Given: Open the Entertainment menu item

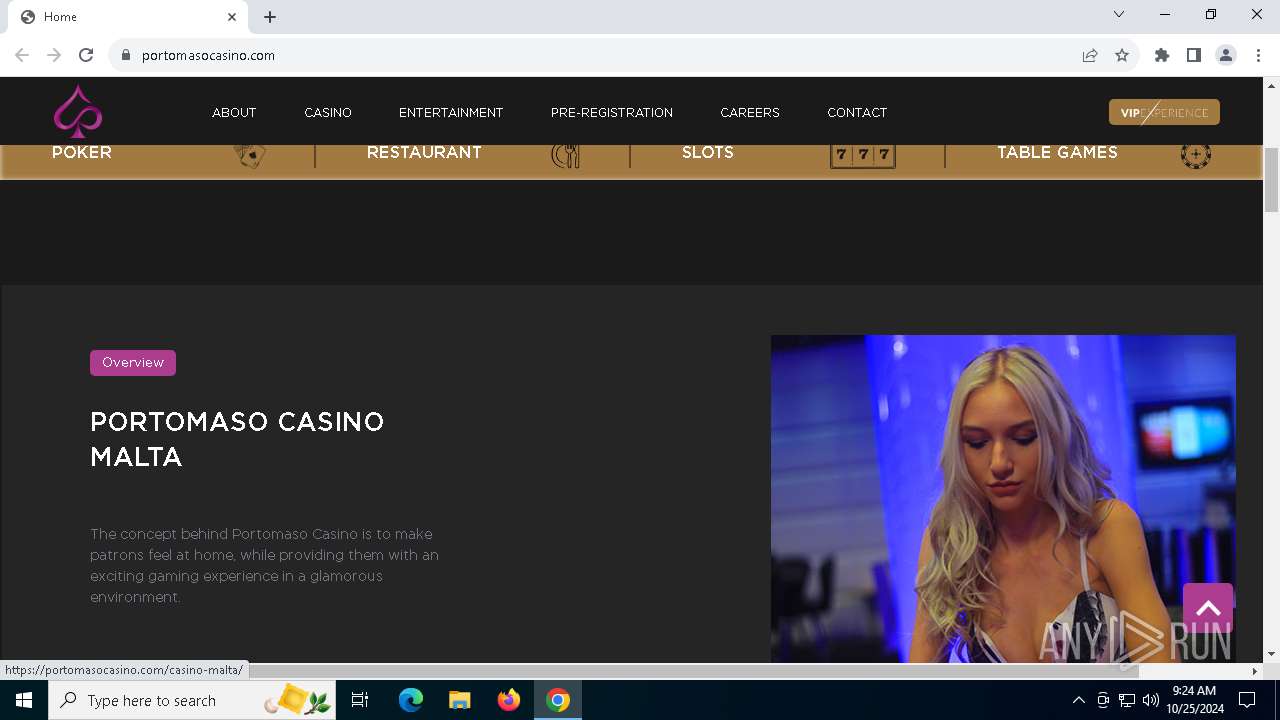Looking at the screenshot, I should point(451,113).
